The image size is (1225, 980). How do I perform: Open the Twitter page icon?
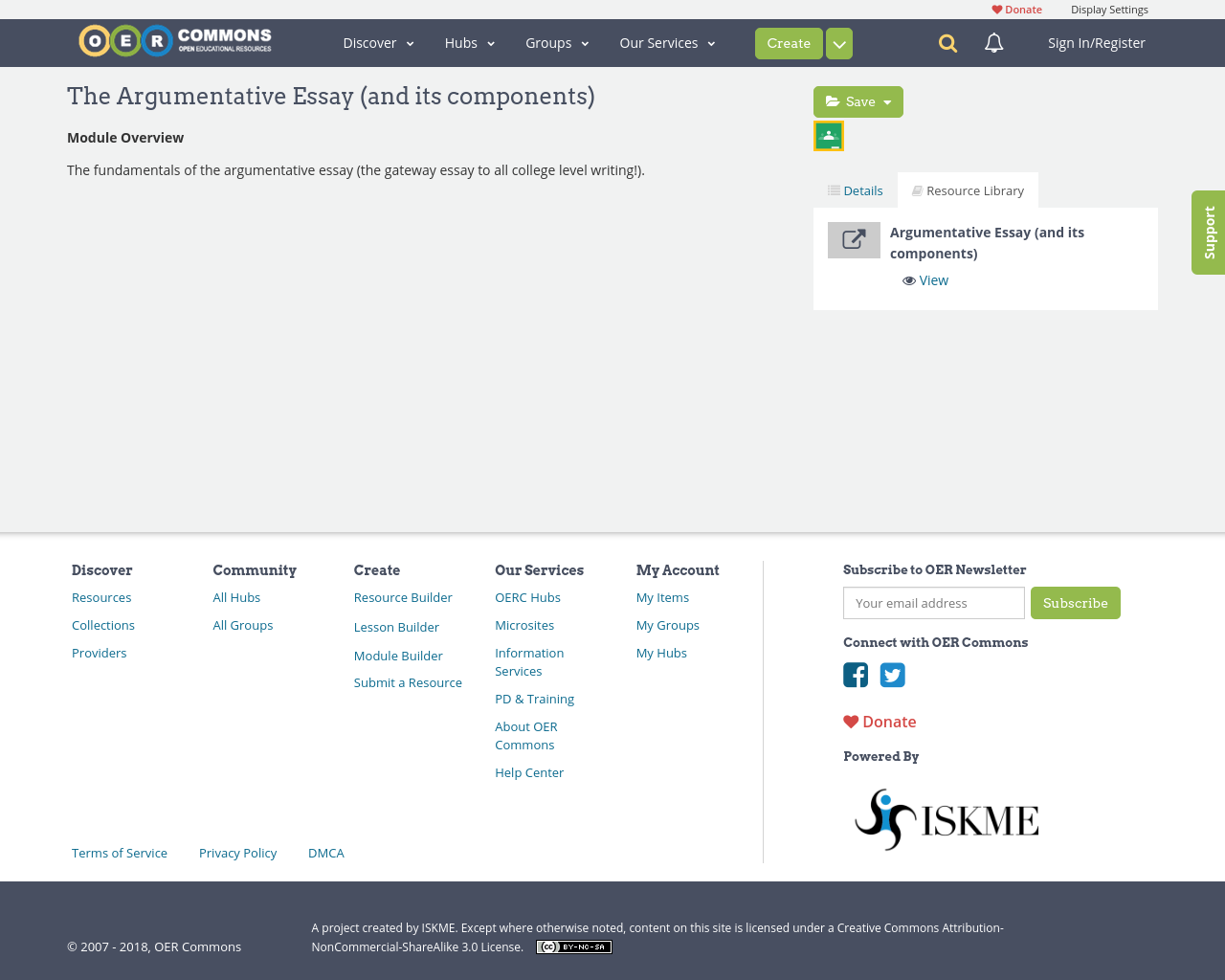coord(893,675)
